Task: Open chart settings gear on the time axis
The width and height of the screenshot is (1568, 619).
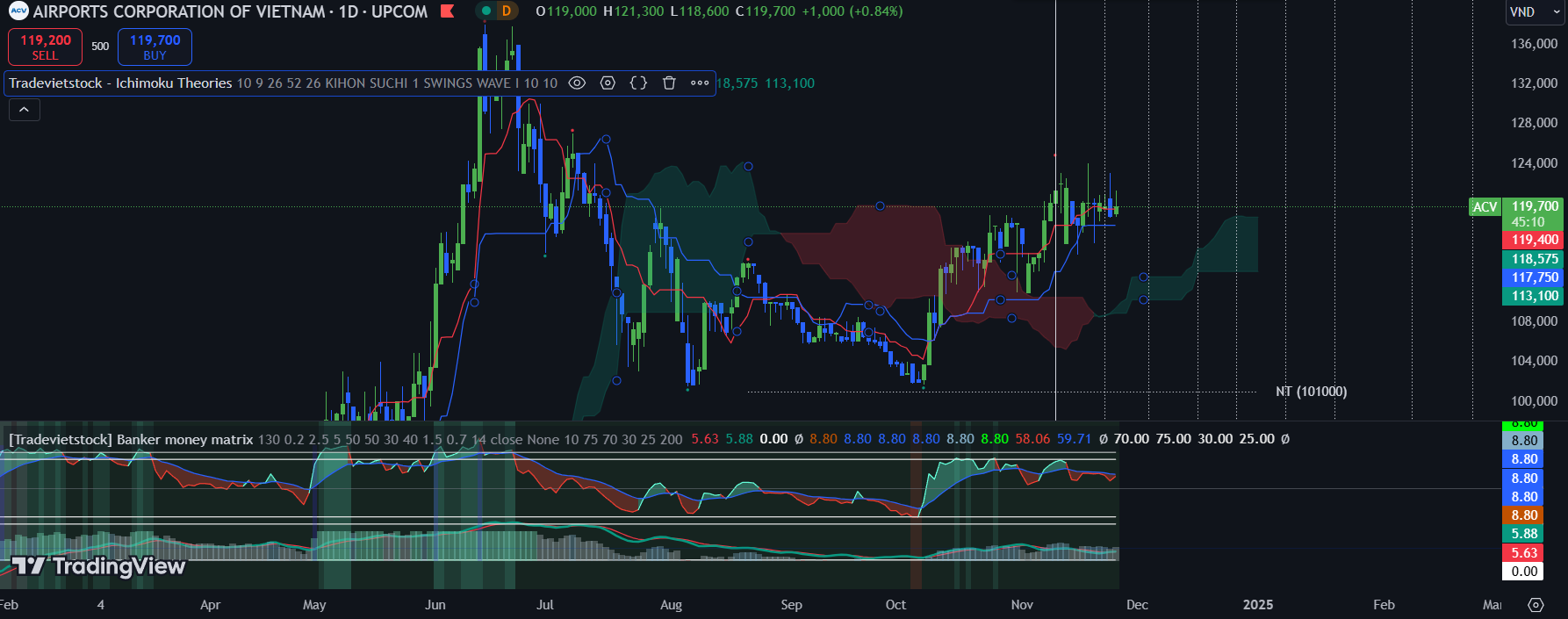Action: [1536, 605]
